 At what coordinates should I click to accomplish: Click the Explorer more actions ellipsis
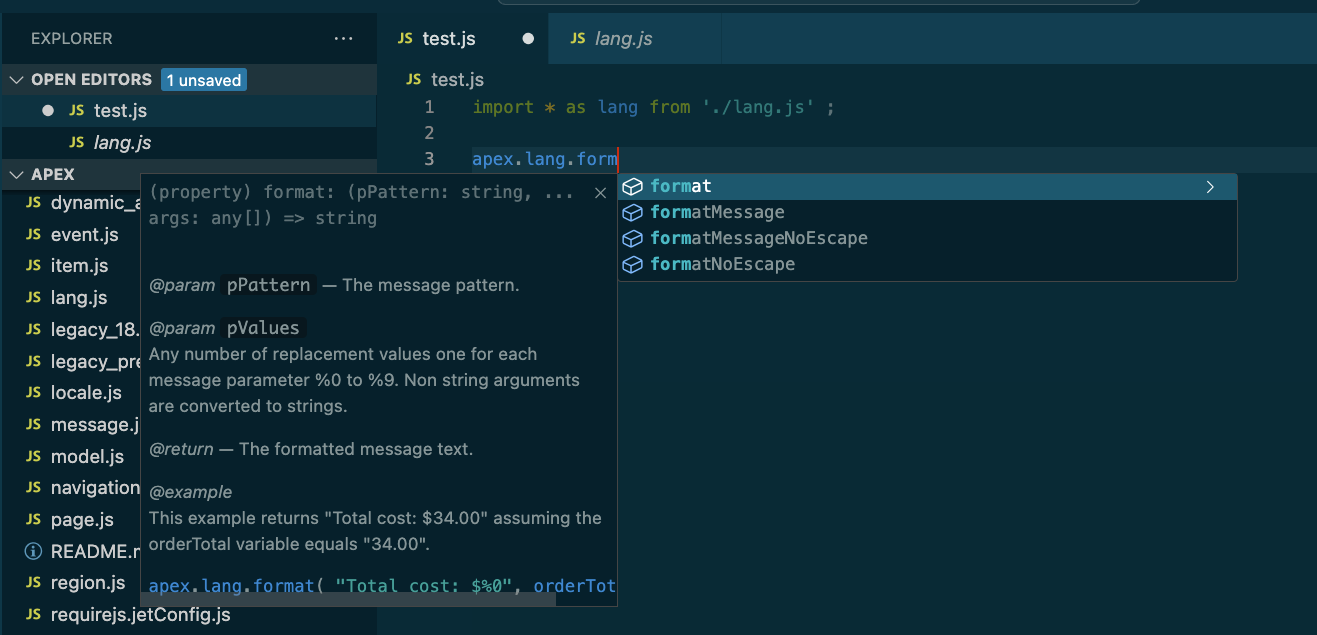[x=343, y=39]
